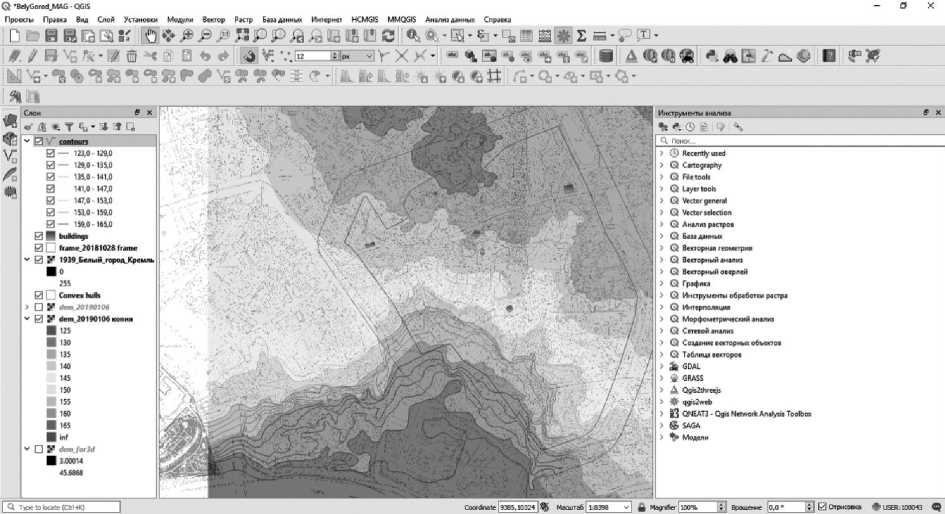The image size is (945, 514).
Task: Select the Identify Features tool
Action: coord(413,36)
